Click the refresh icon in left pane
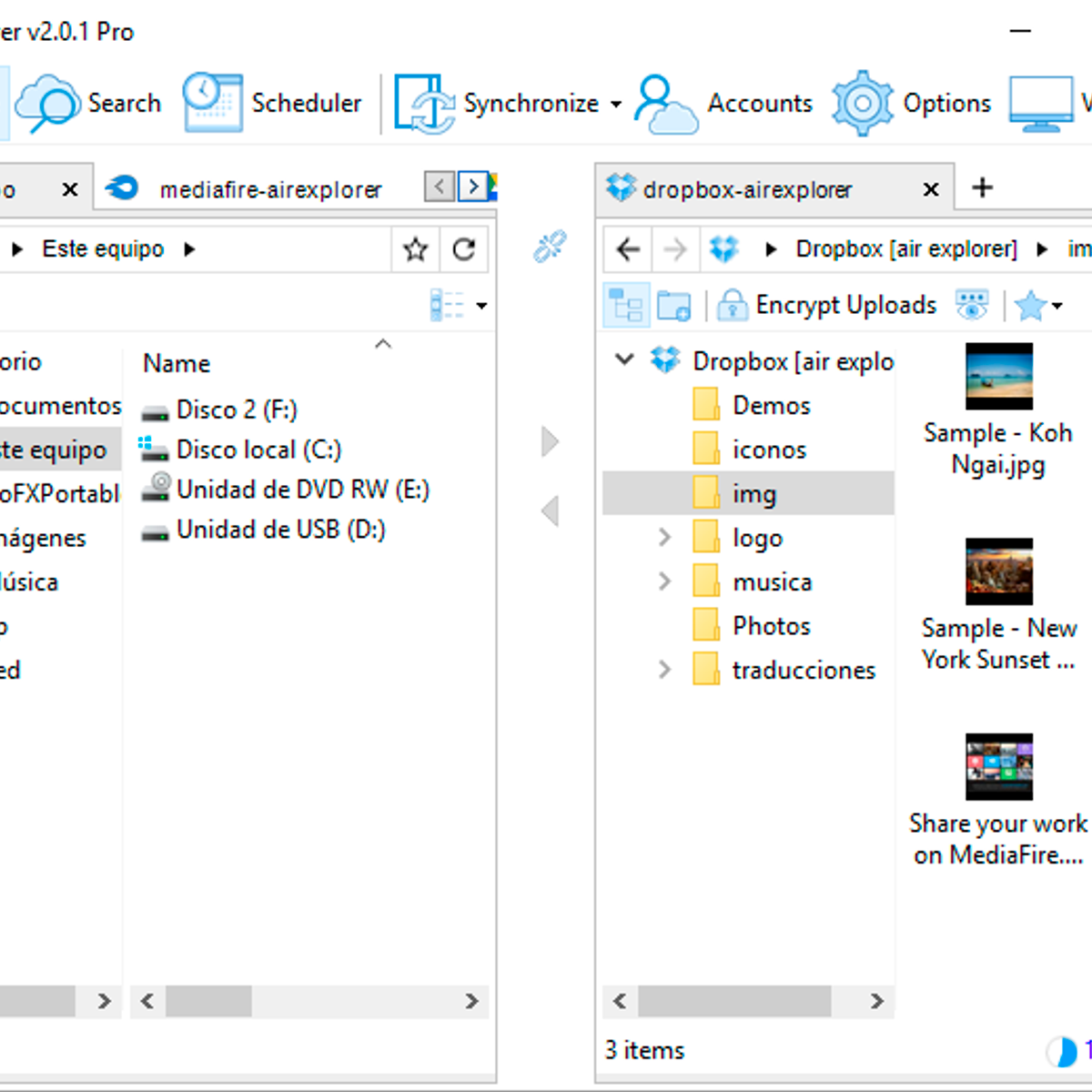The height and width of the screenshot is (1092, 1092). 464,249
